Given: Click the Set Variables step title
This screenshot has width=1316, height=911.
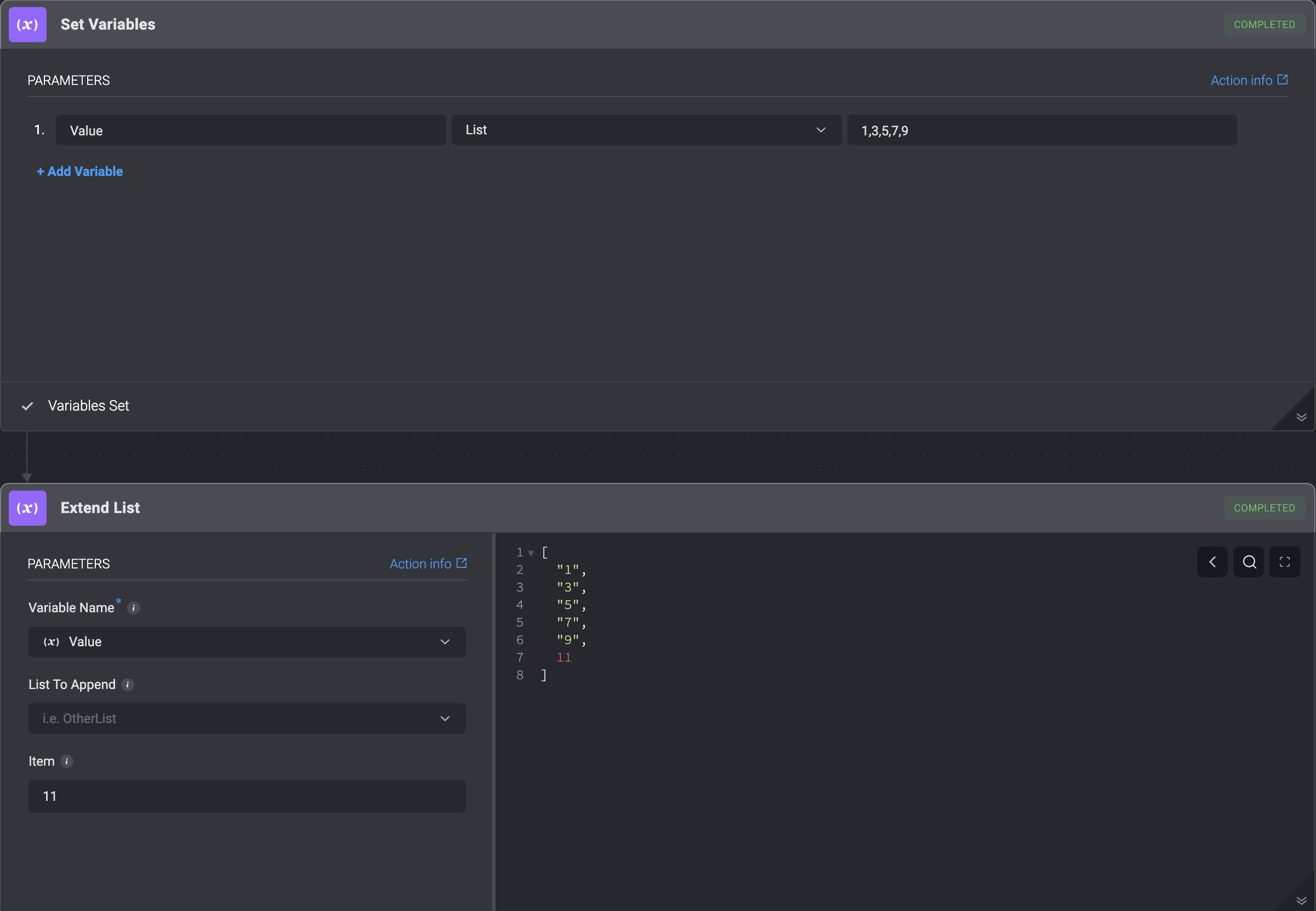Looking at the screenshot, I should click(x=108, y=25).
